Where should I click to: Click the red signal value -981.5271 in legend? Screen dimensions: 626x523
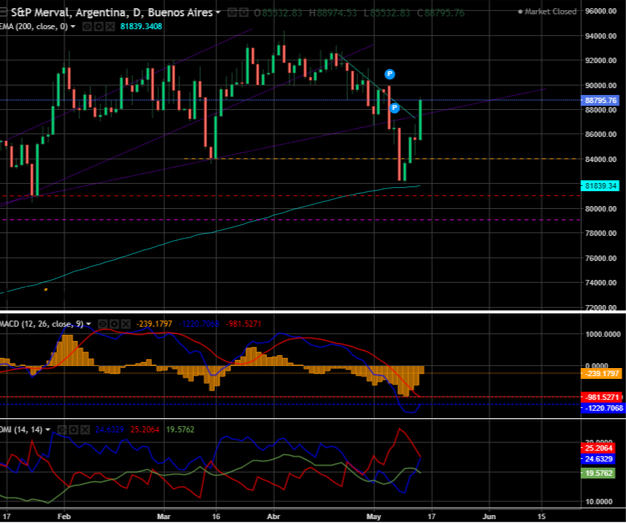pos(244,324)
